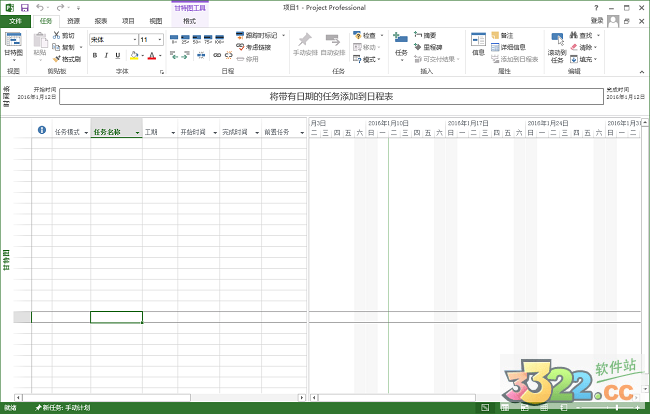Click the highlighted task name cell

click(116, 317)
